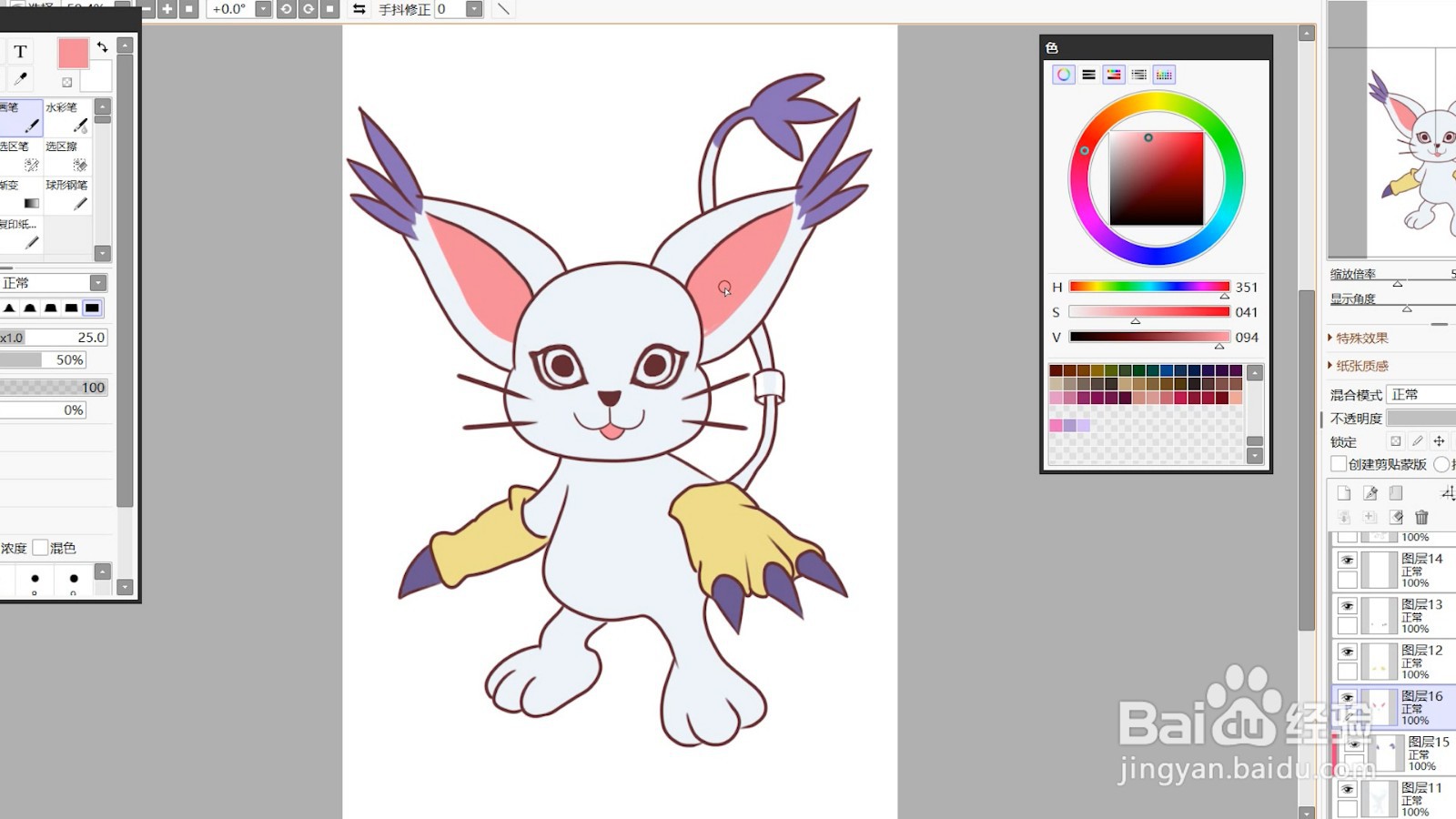This screenshot has width=1456, height=819.
Task: Toggle the gray scale sliders view
Action: pyautogui.click(x=1139, y=75)
